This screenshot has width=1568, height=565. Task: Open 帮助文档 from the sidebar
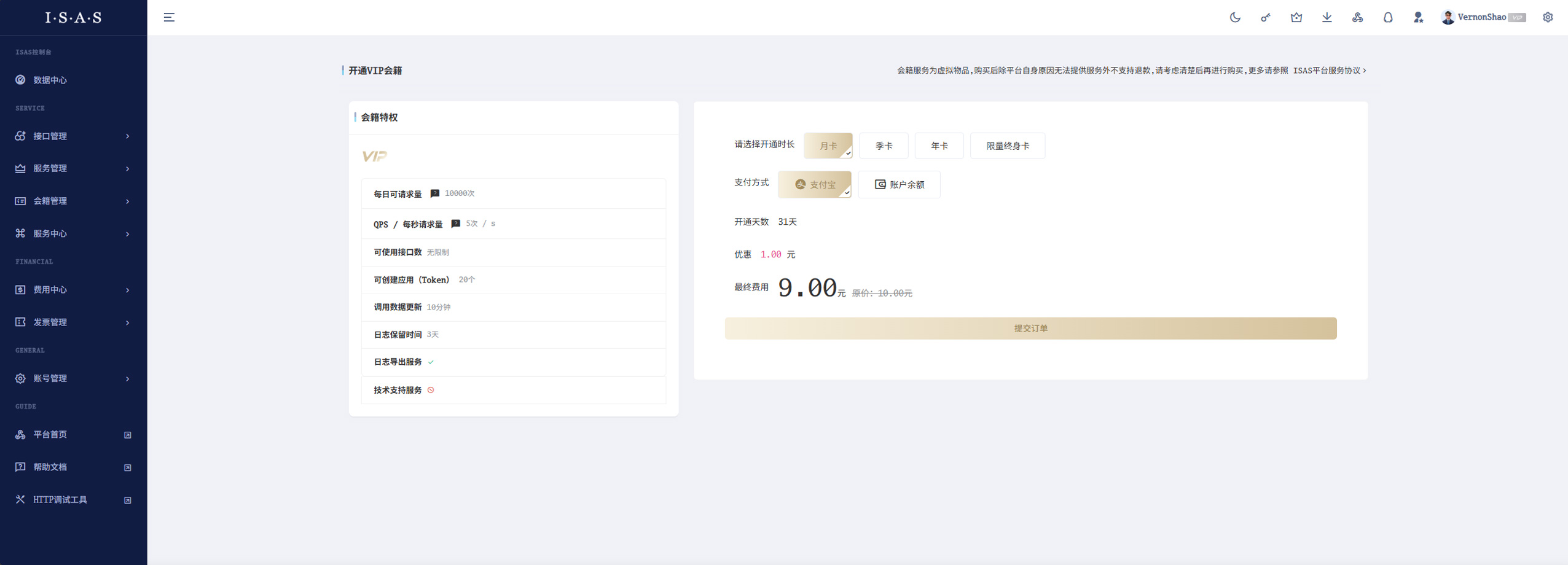pyautogui.click(x=50, y=467)
